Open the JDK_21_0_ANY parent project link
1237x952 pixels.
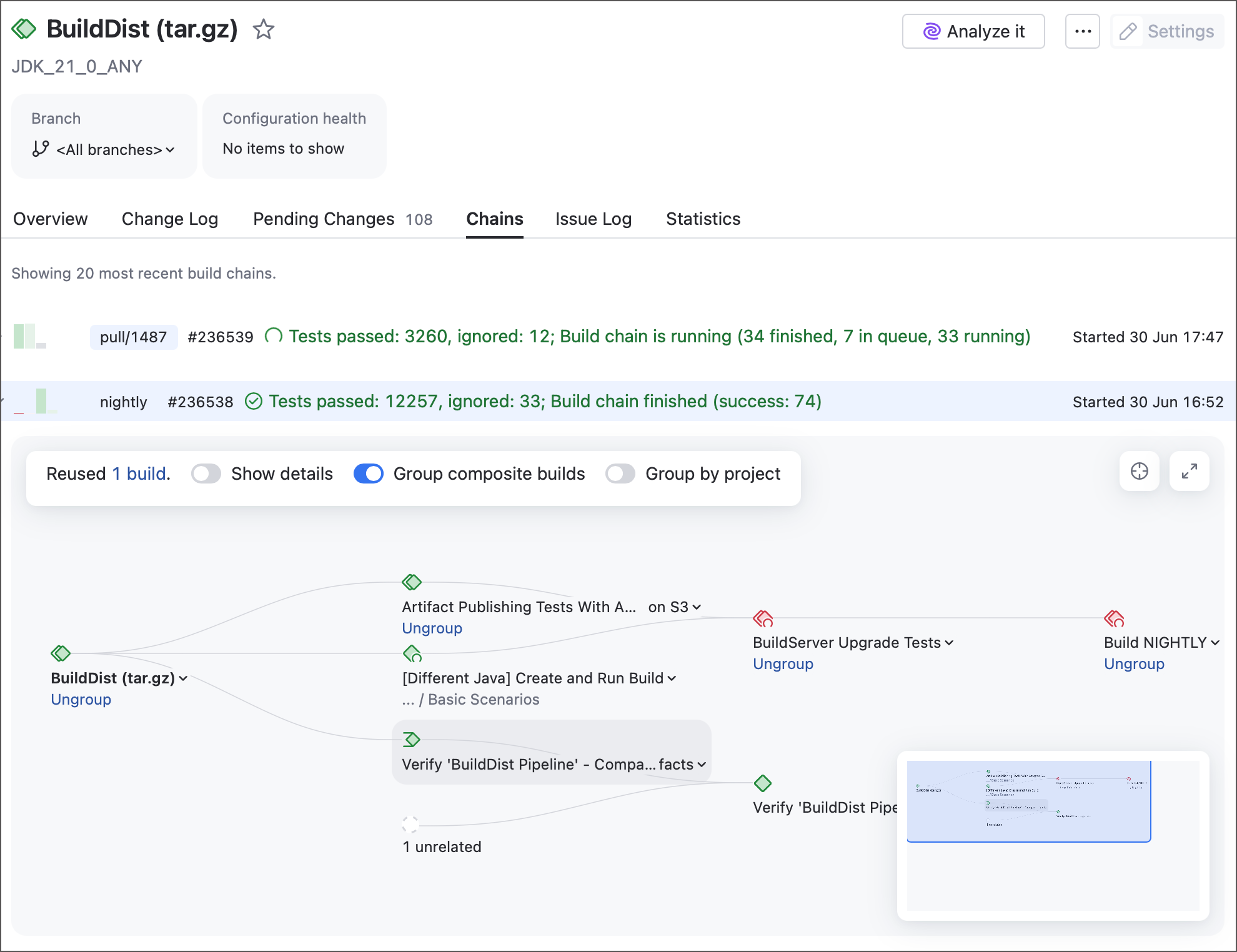pos(77,66)
